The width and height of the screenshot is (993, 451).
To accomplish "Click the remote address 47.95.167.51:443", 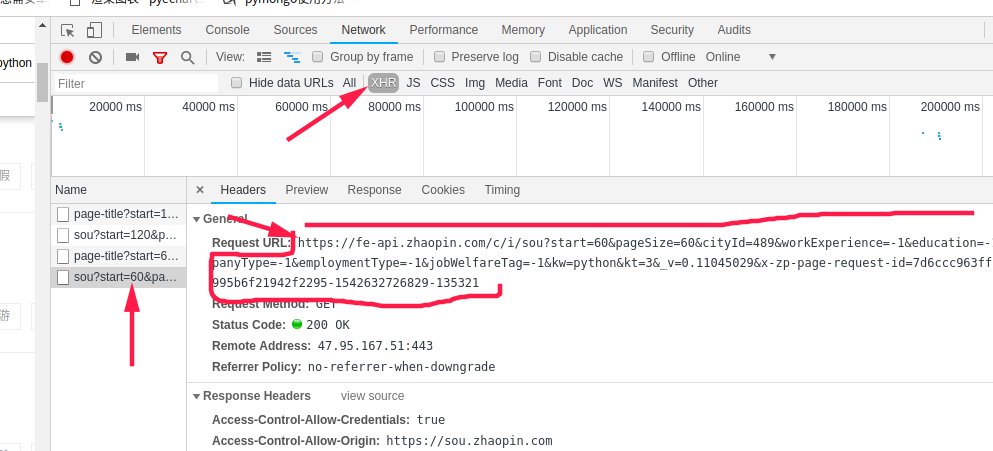I will tap(375, 346).
